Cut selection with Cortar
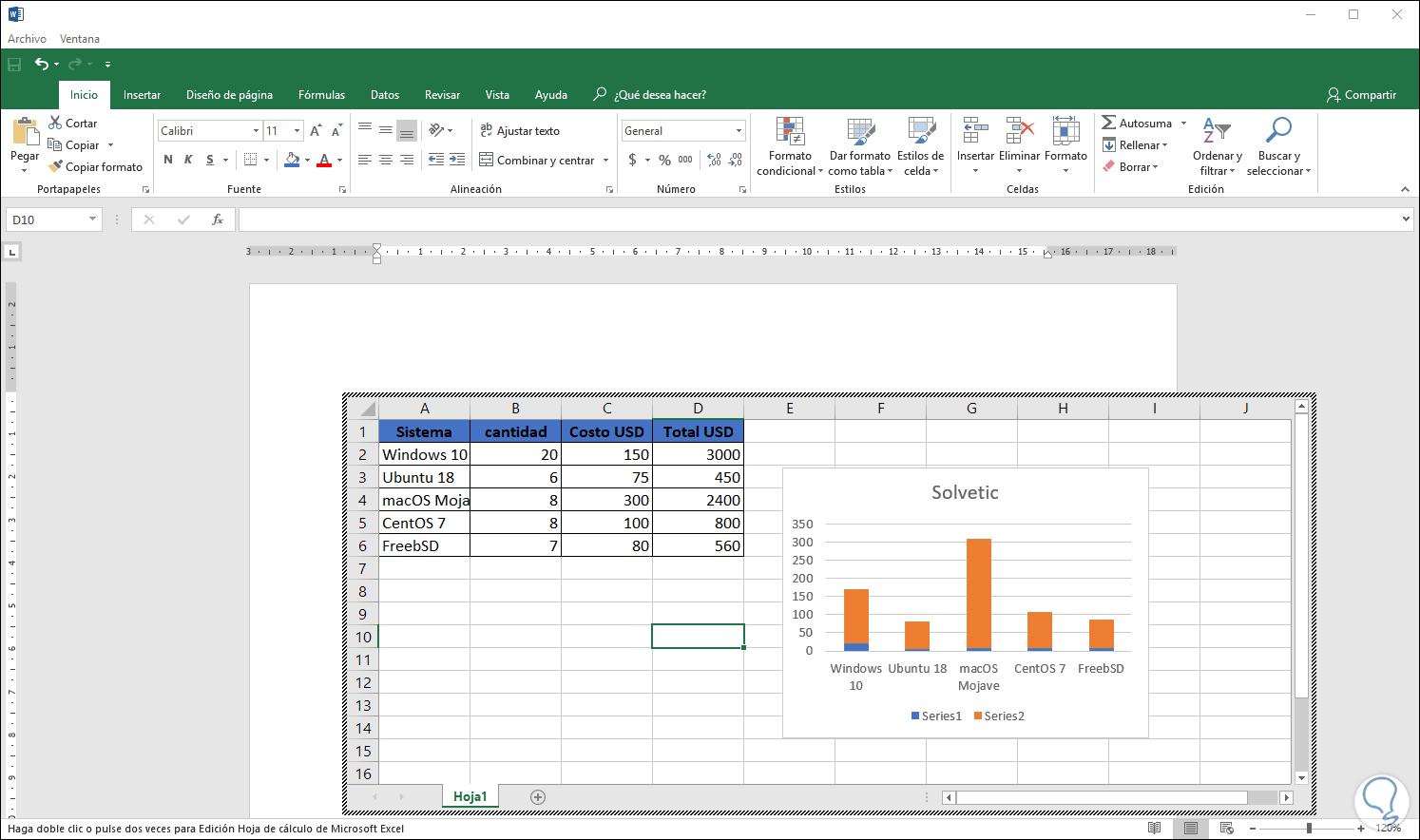The width and height of the screenshot is (1420, 840). [x=73, y=124]
